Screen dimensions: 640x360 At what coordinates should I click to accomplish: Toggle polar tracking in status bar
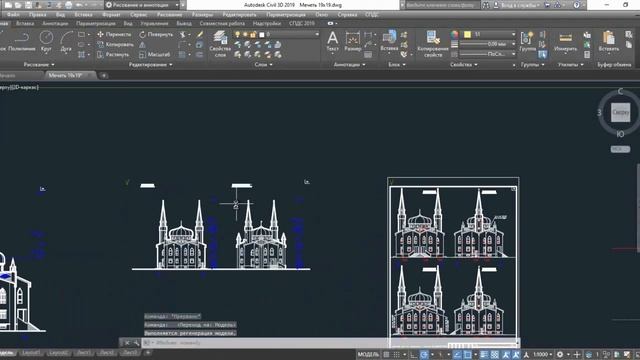coord(424,355)
